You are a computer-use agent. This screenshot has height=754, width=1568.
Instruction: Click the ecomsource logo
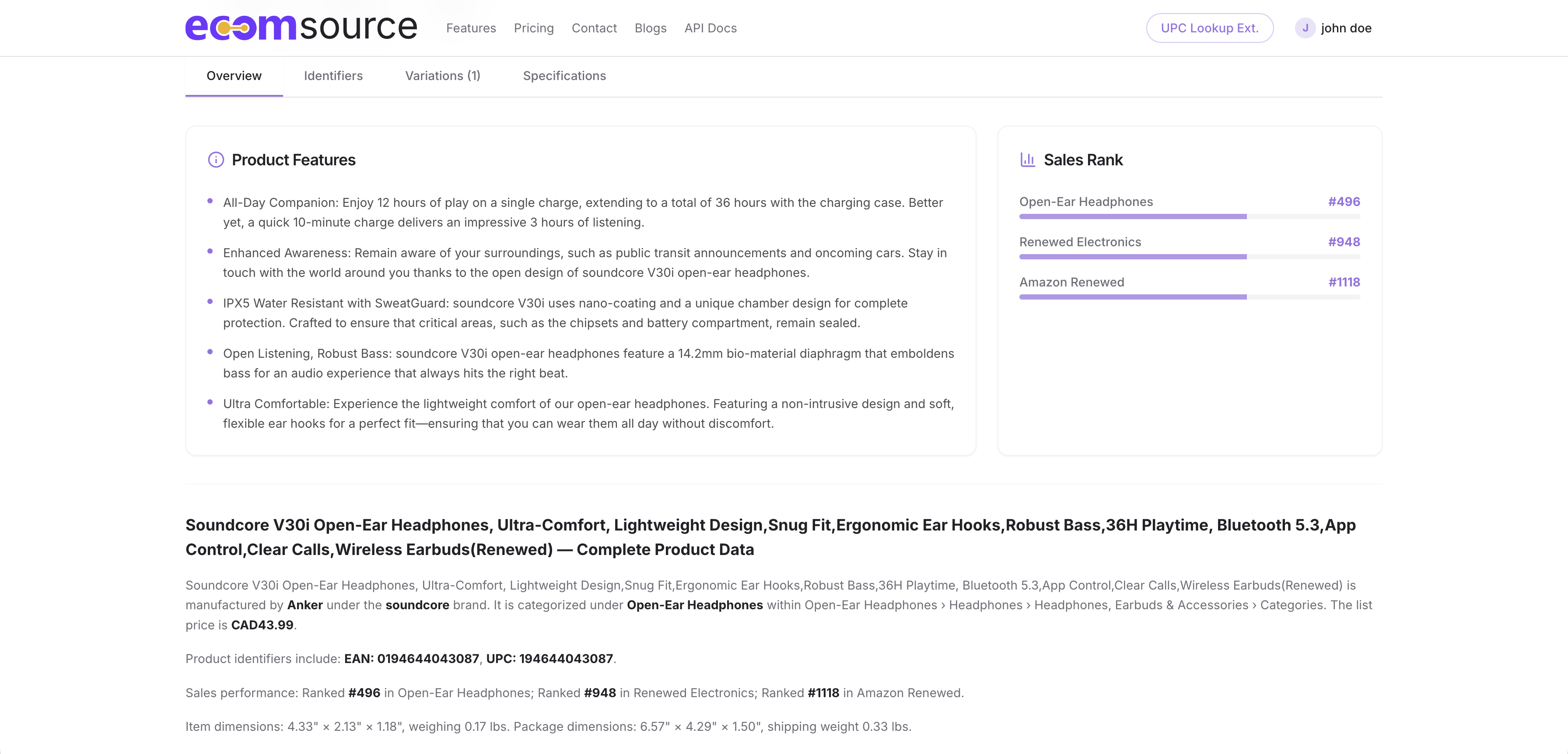tap(301, 28)
